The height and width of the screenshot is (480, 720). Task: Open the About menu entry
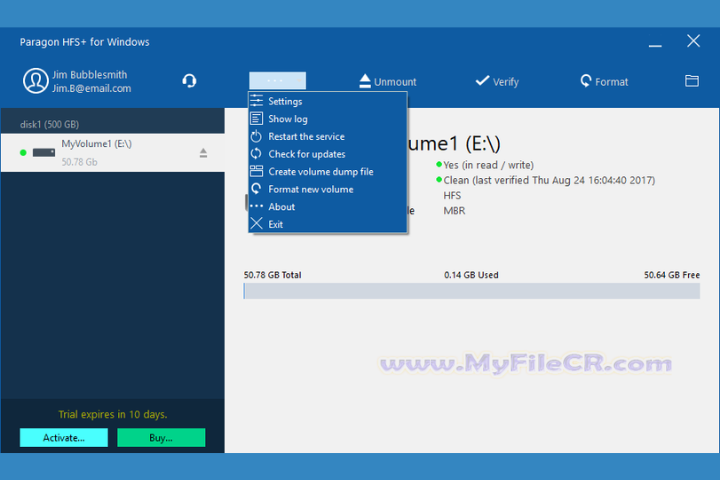(328, 206)
